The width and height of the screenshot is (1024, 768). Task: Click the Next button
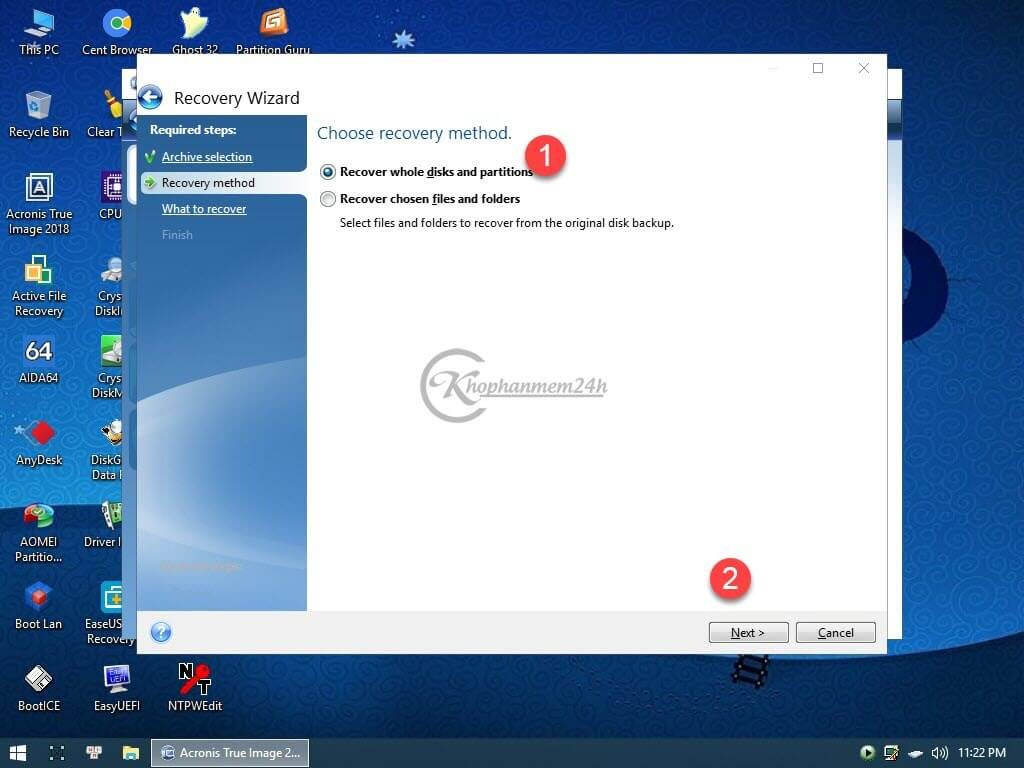click(748, 632)
